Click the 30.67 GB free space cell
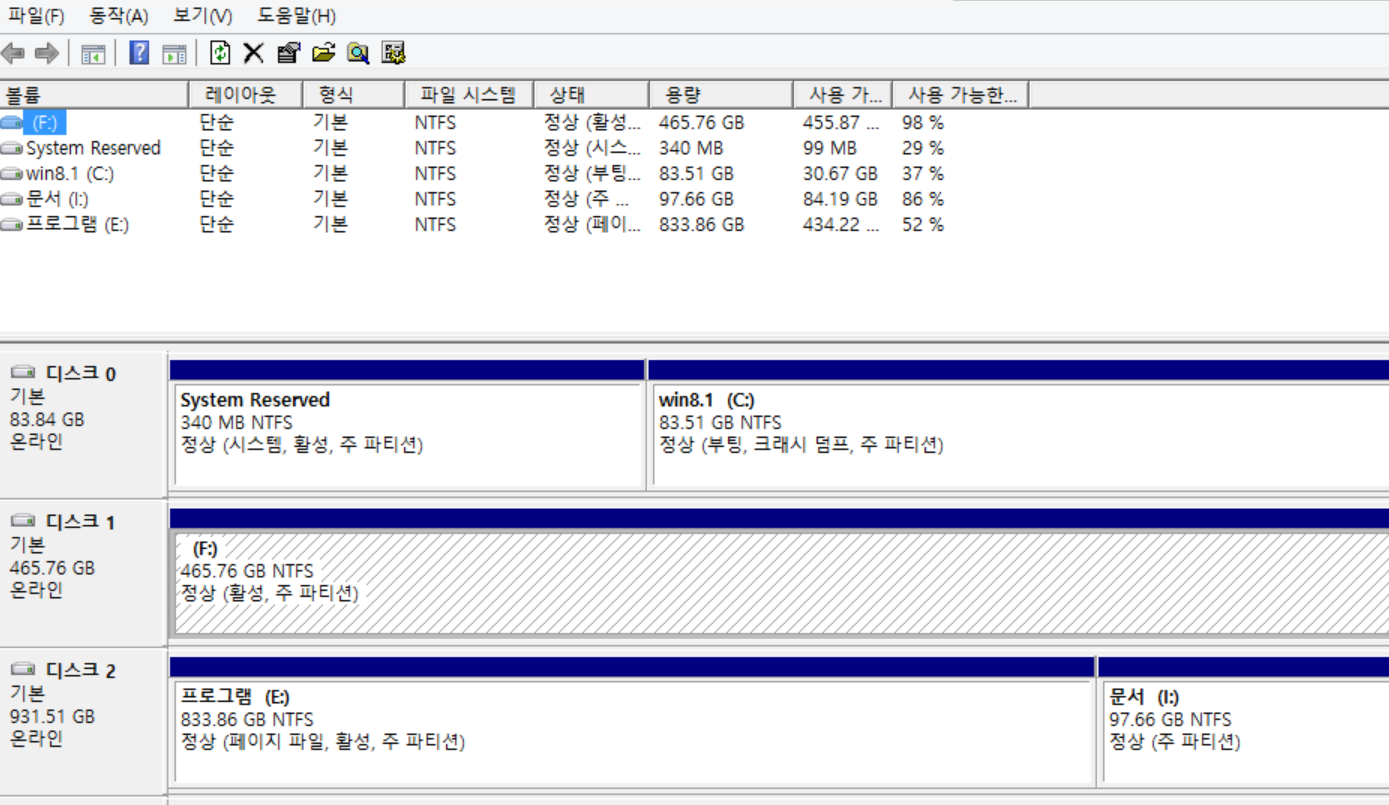Viewport: 1389px width, 805px height. coord(840,173)
